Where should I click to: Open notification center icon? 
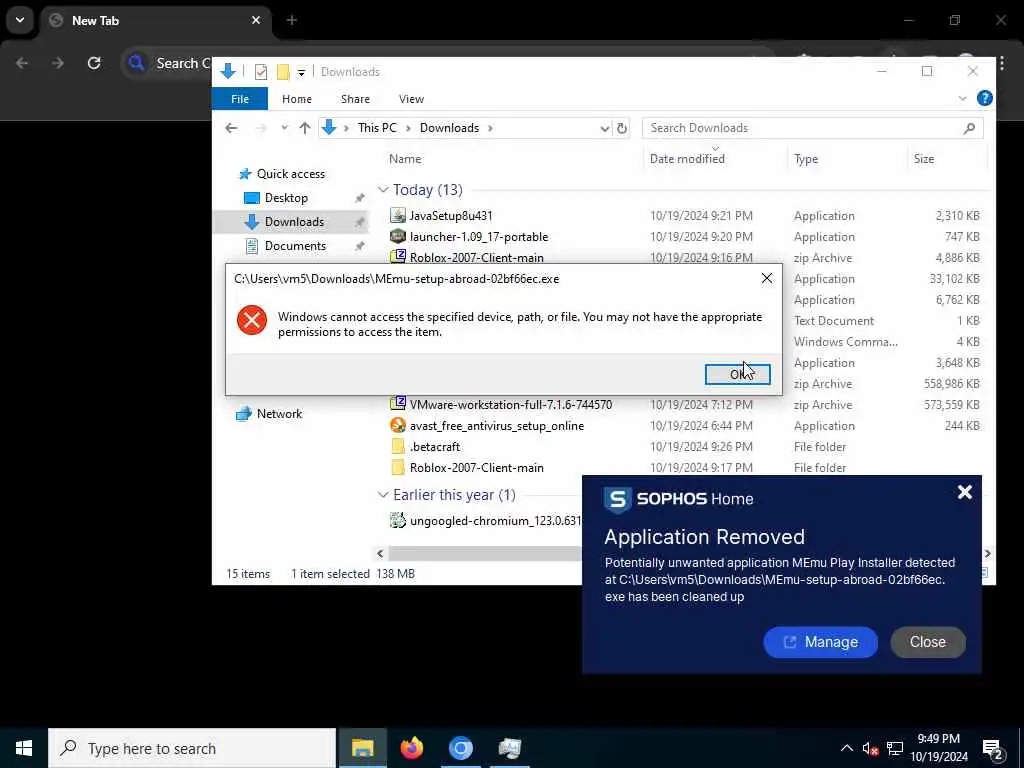point(993,749)
